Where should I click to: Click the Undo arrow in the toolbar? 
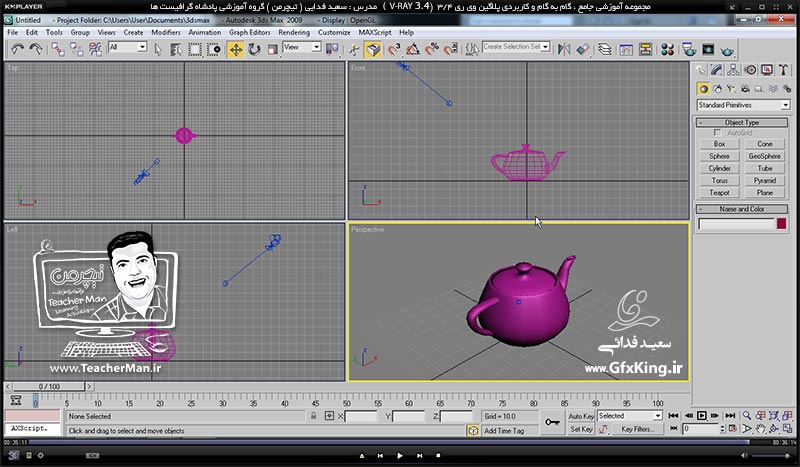(18, 50)
